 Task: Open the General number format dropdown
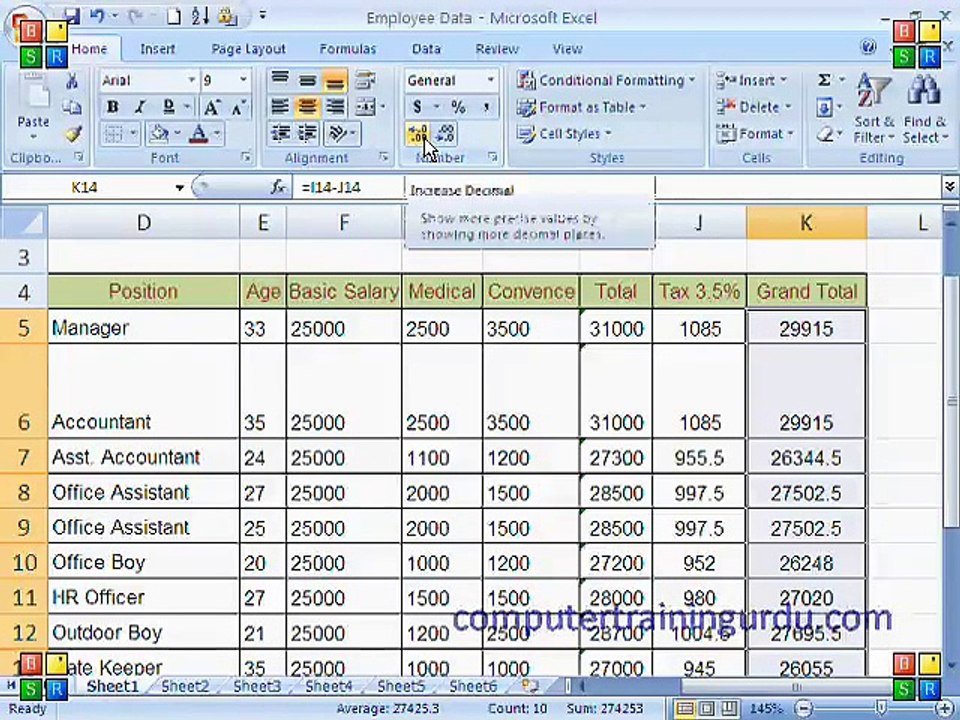pyautogui.click(x=490, y=80)
